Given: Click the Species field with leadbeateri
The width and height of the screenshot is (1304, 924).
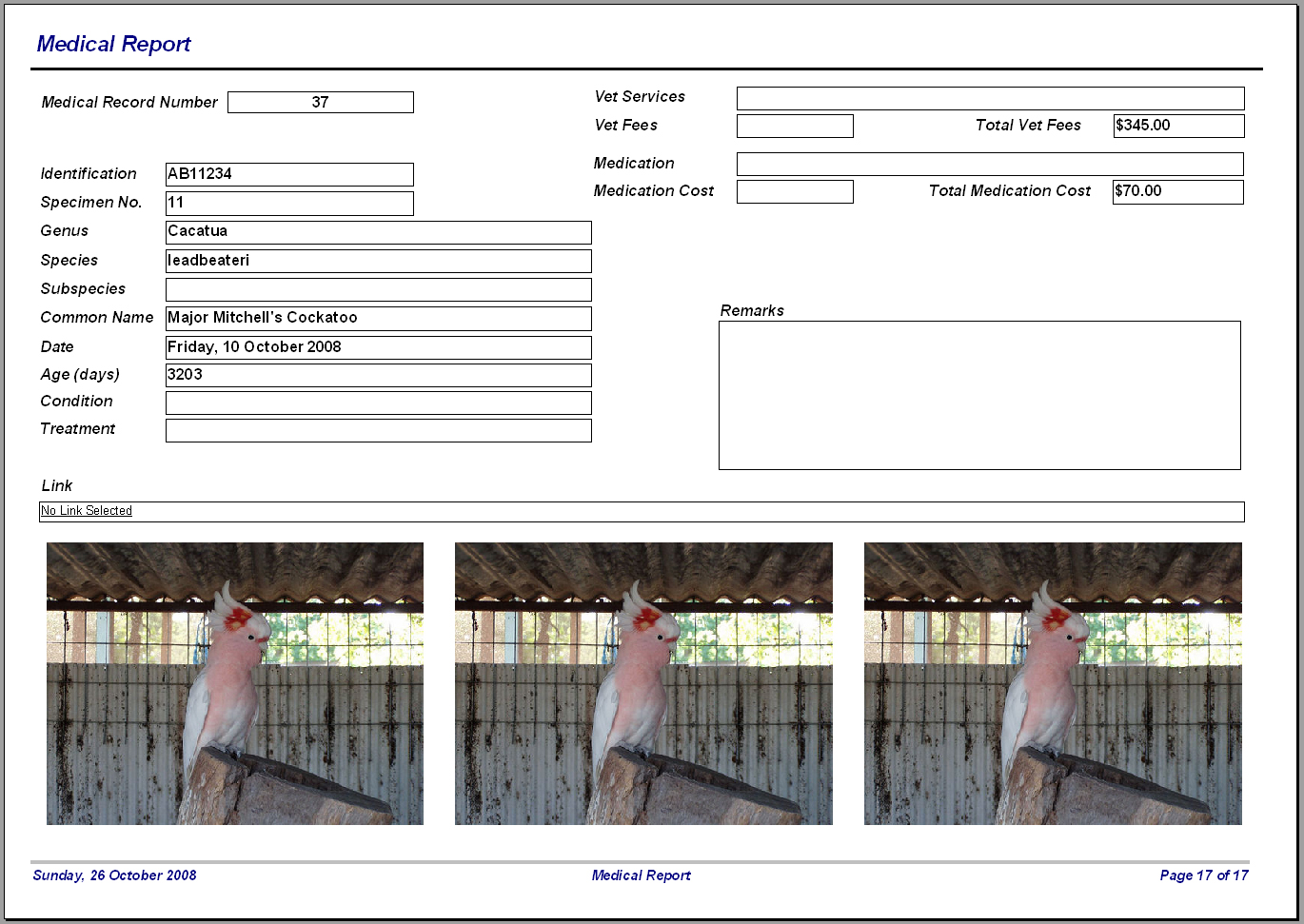Looking at the screenshot, I should 379,261.
